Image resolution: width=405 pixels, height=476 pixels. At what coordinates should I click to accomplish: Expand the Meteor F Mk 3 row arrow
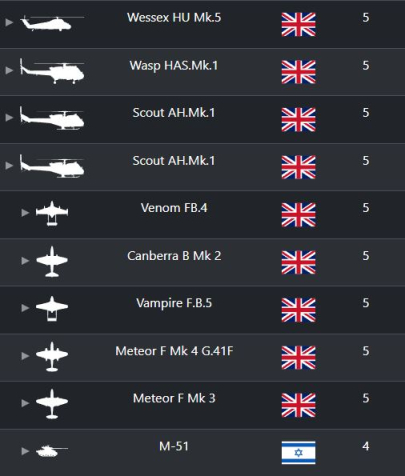coord(25,403)
